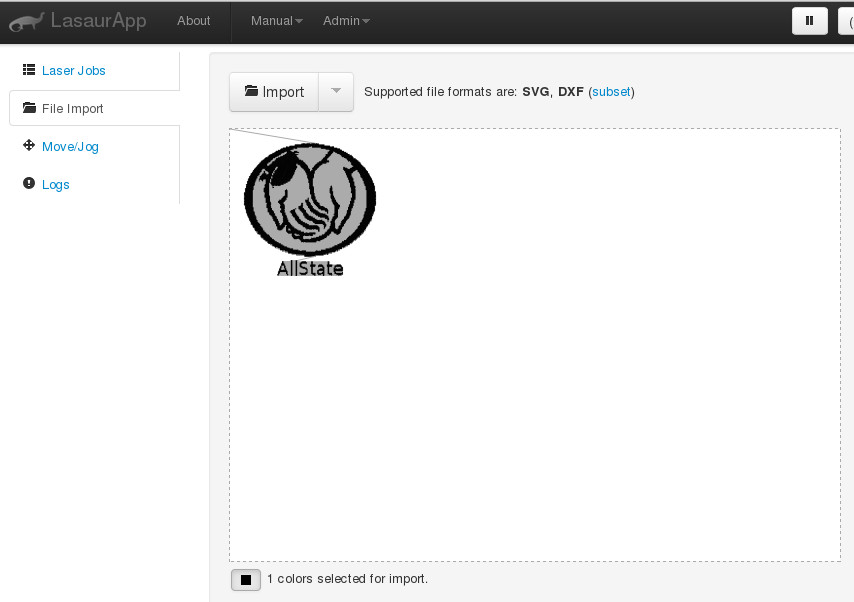
Task: Toggle the black color swatch for import
Action: 246,580
